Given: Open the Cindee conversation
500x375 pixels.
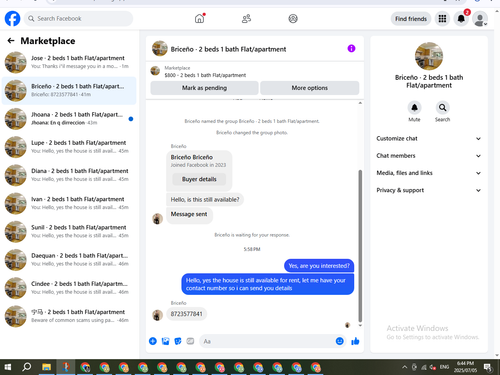Looking at the screenshot, I should 69,288.
